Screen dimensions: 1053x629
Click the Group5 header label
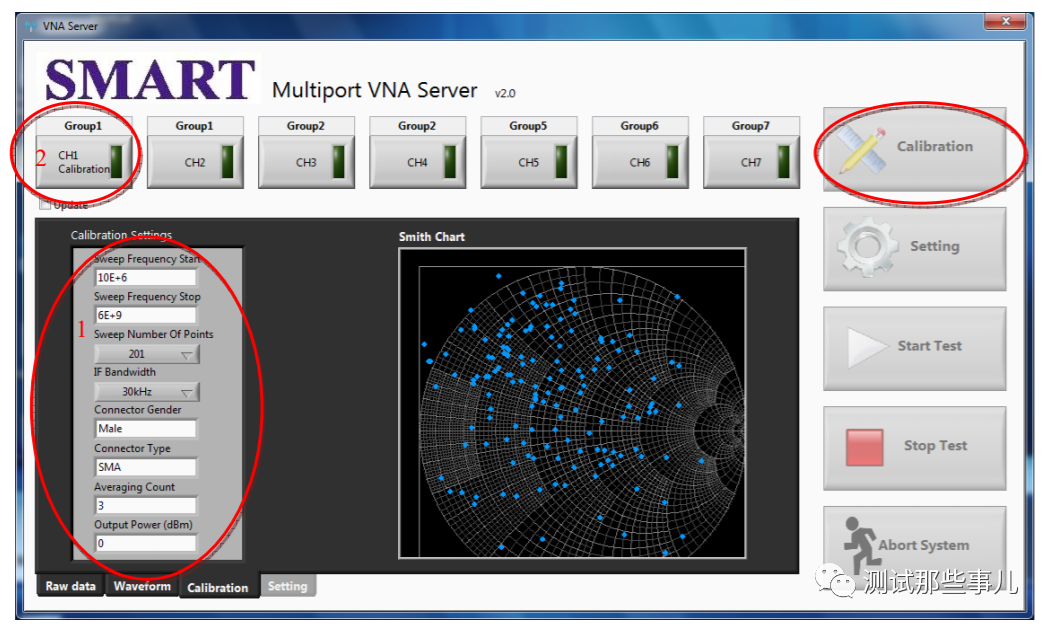click(x=529, y=126)
